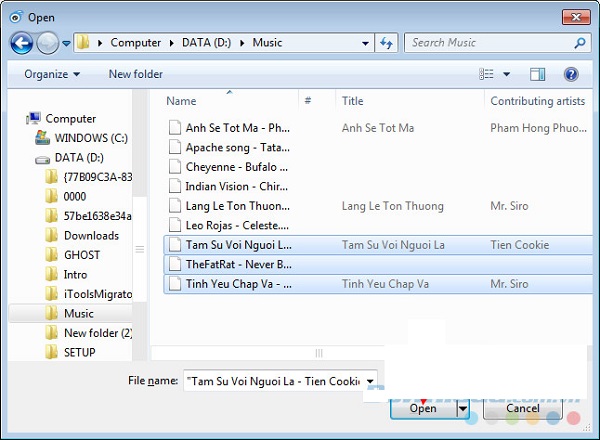Open the Downloads folder in the tree
600x440 pixels.
[82, 235]
